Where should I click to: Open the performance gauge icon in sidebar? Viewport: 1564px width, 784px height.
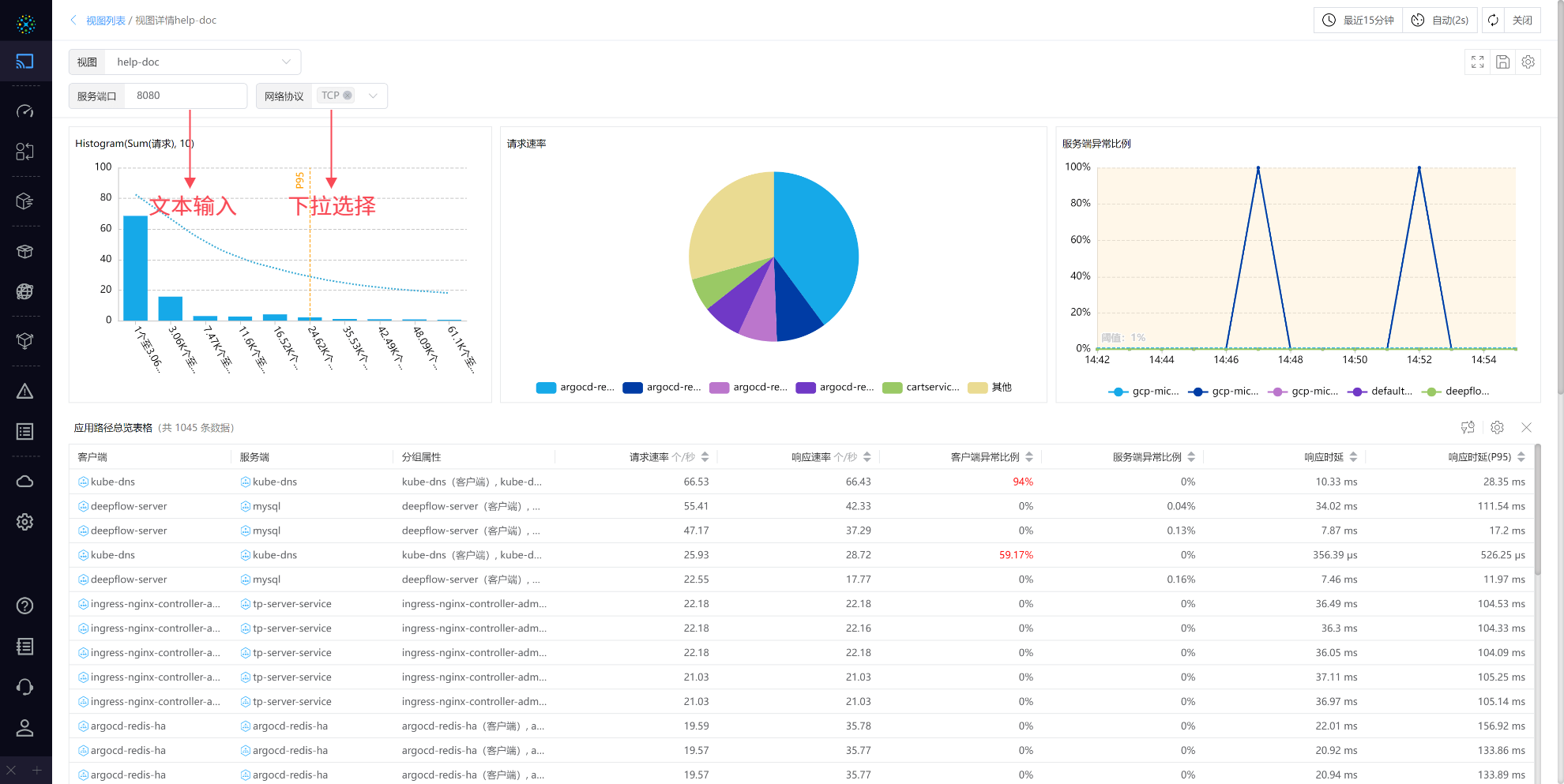[x=25, y=111]
